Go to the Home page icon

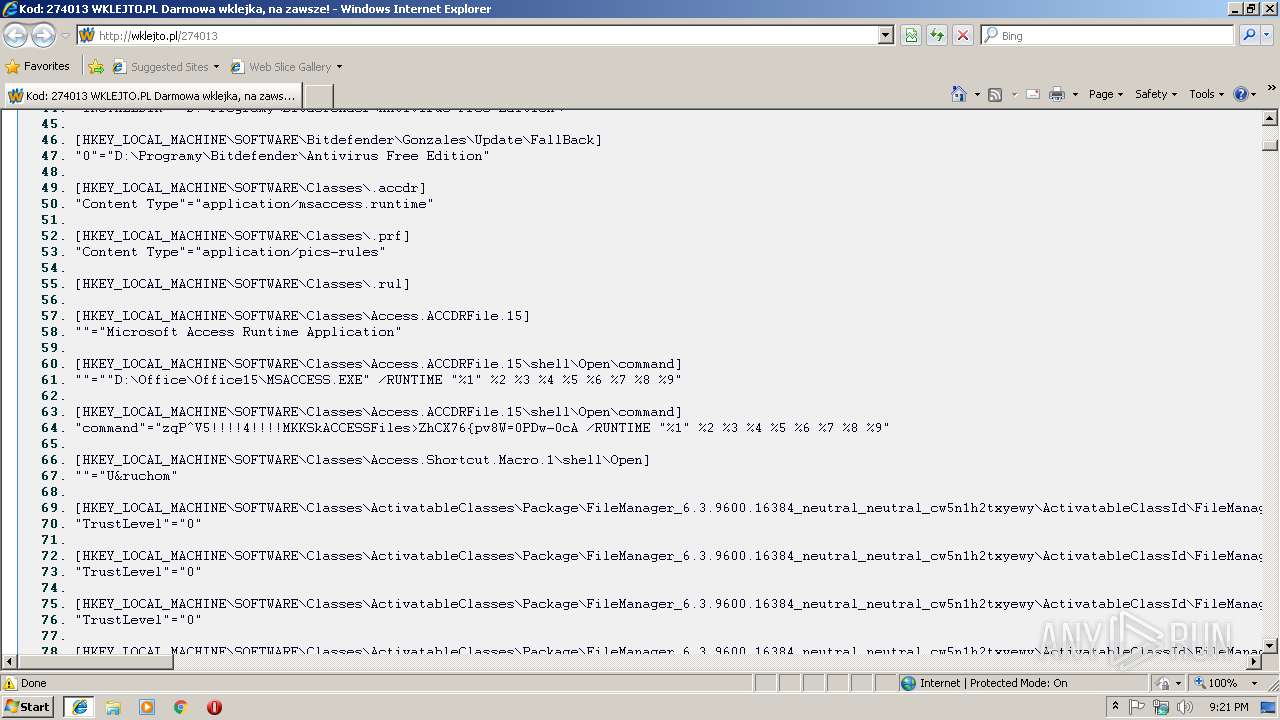coord(959,94)
